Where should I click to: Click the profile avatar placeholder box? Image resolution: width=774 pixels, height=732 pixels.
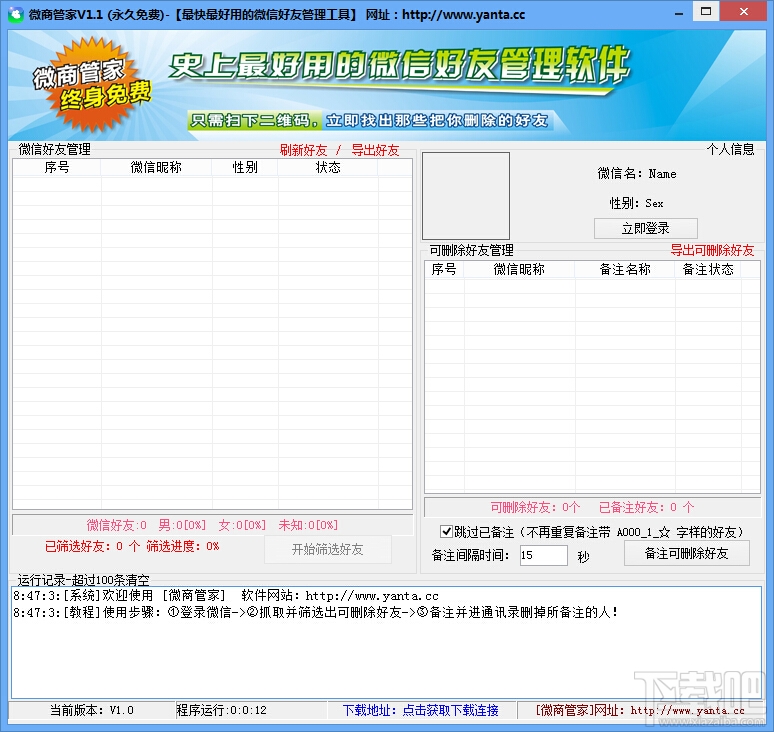tap(466, 196)
